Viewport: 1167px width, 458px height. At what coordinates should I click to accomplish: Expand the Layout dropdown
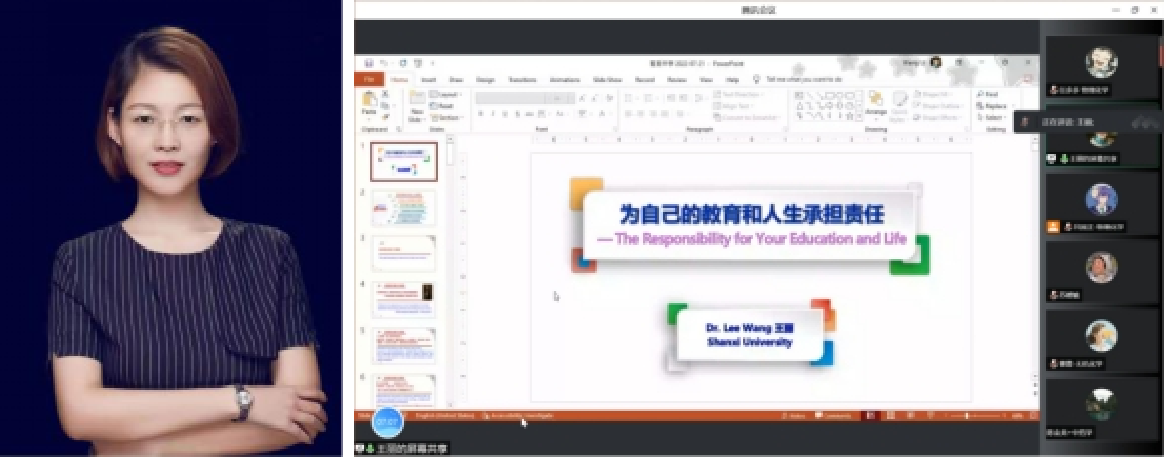click(x=446, y=94)
